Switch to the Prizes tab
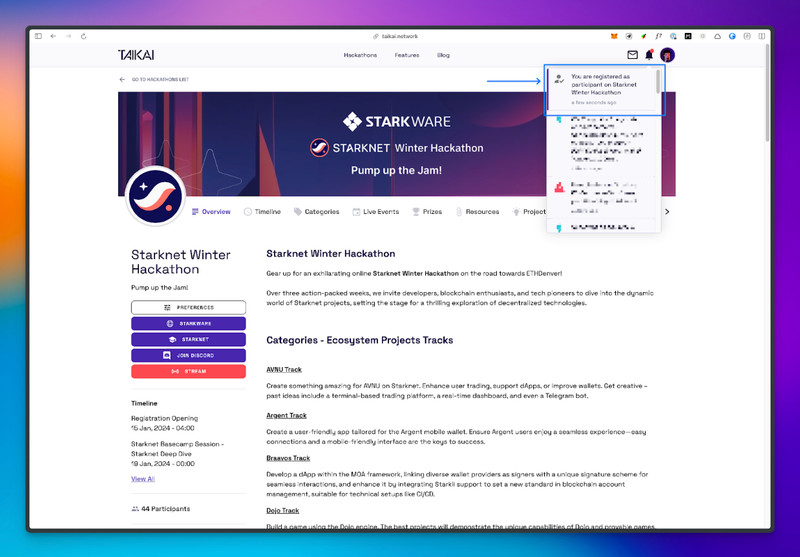Viewport: 800px width, 557px height. (426, 212)
